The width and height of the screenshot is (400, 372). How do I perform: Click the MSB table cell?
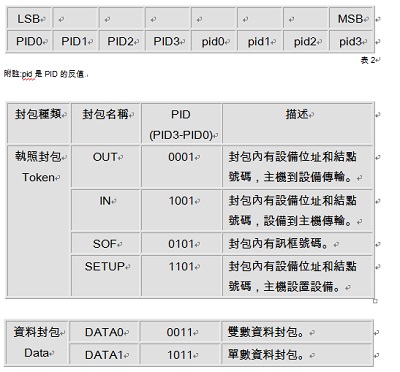pos(351,19)
